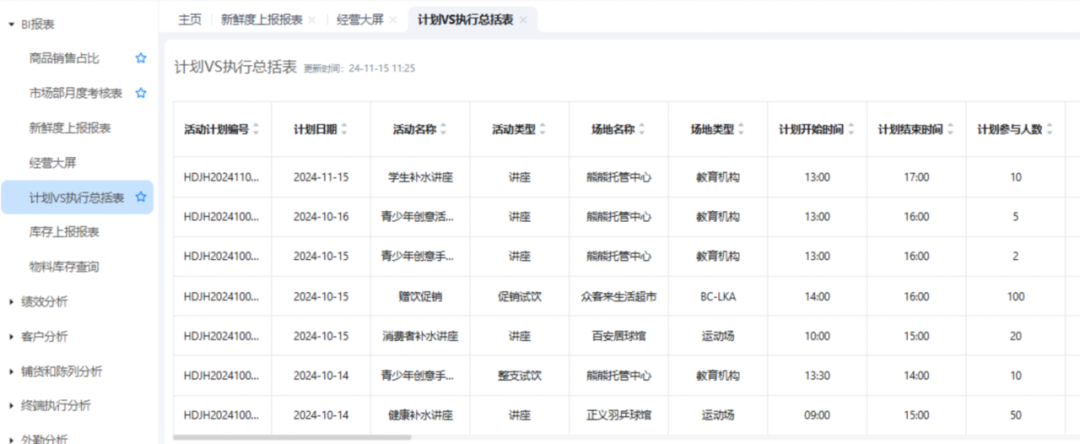Expand the 铺货和陈列分析 menu group
The height and width of the screenshot is (444, 1080).
[12, 372]
